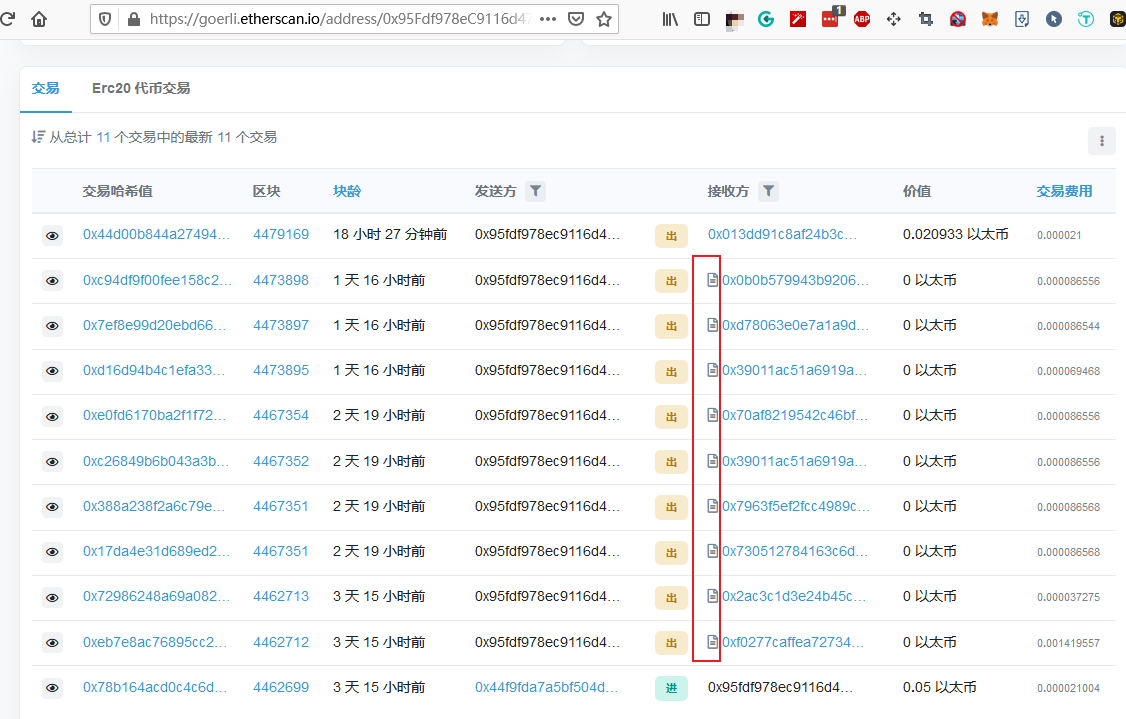The image size is (1126, 719).
Task: Select the 交易 tab
Action: 45,88
